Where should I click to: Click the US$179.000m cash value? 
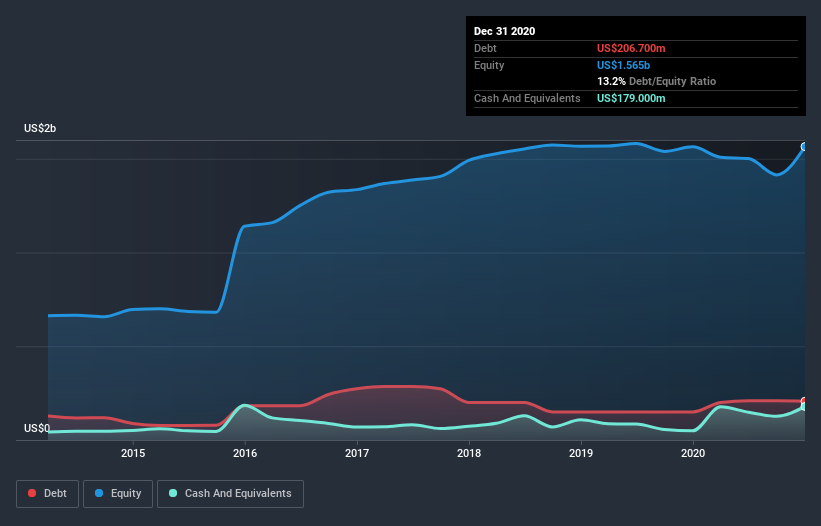tap(631, 98)
